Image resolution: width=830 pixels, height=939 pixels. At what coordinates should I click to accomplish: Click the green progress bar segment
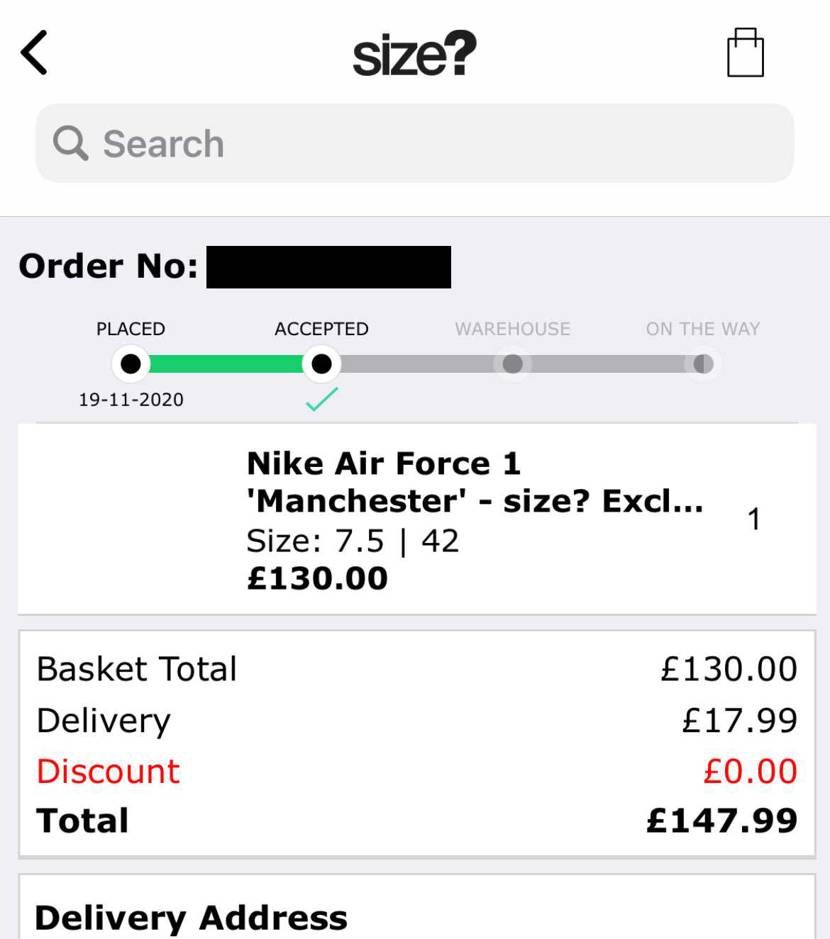coord(226,364)
